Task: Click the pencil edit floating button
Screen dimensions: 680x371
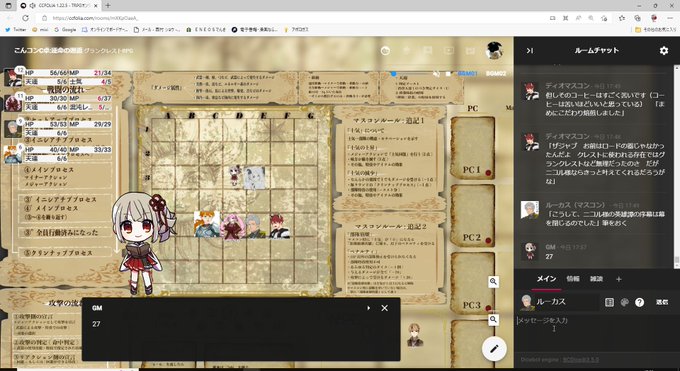Action: (x=494, y=348)
